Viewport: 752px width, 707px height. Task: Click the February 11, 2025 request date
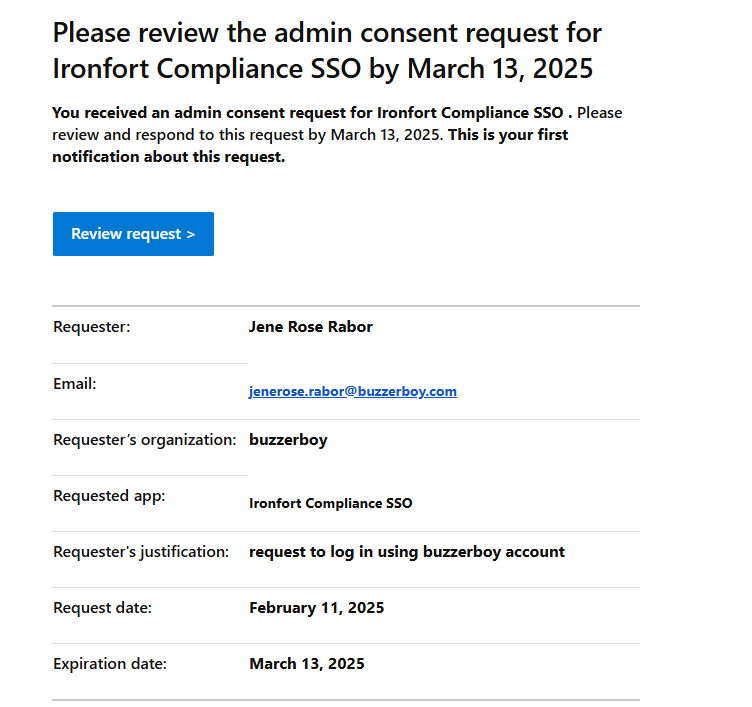[316, 608]
